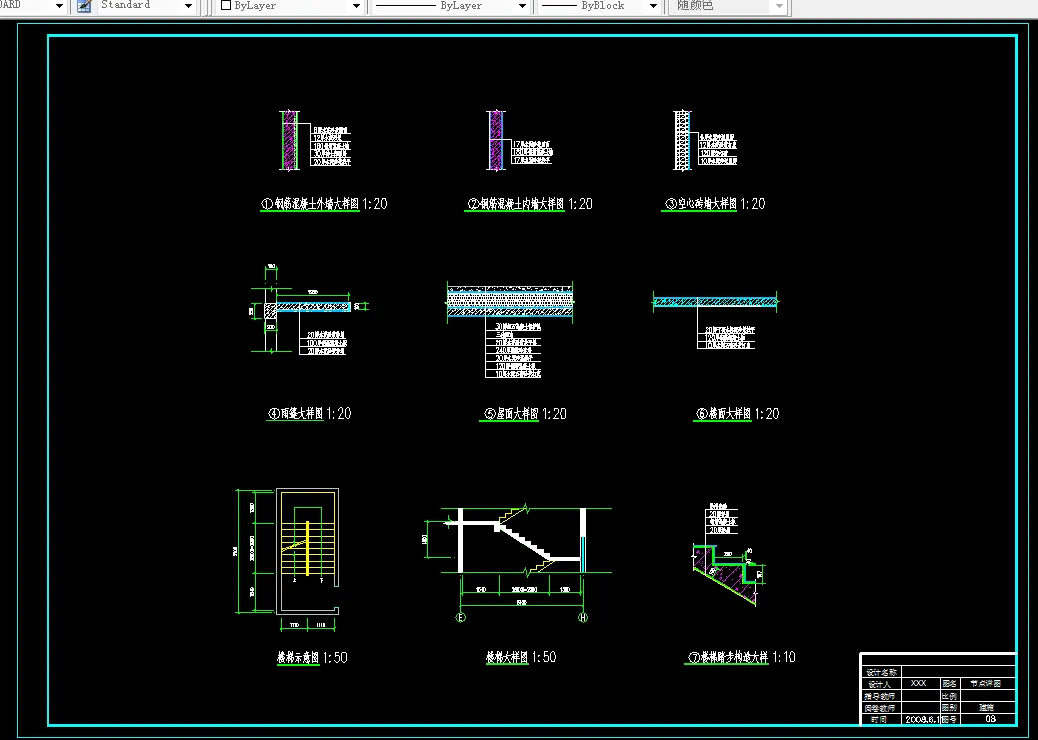
Task: Select the 楼梯示意图 1:50 title
Action: click(312, 658)
